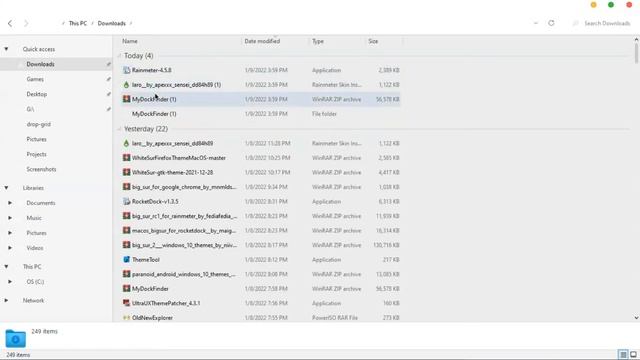Open Games in Quick access

35,79
